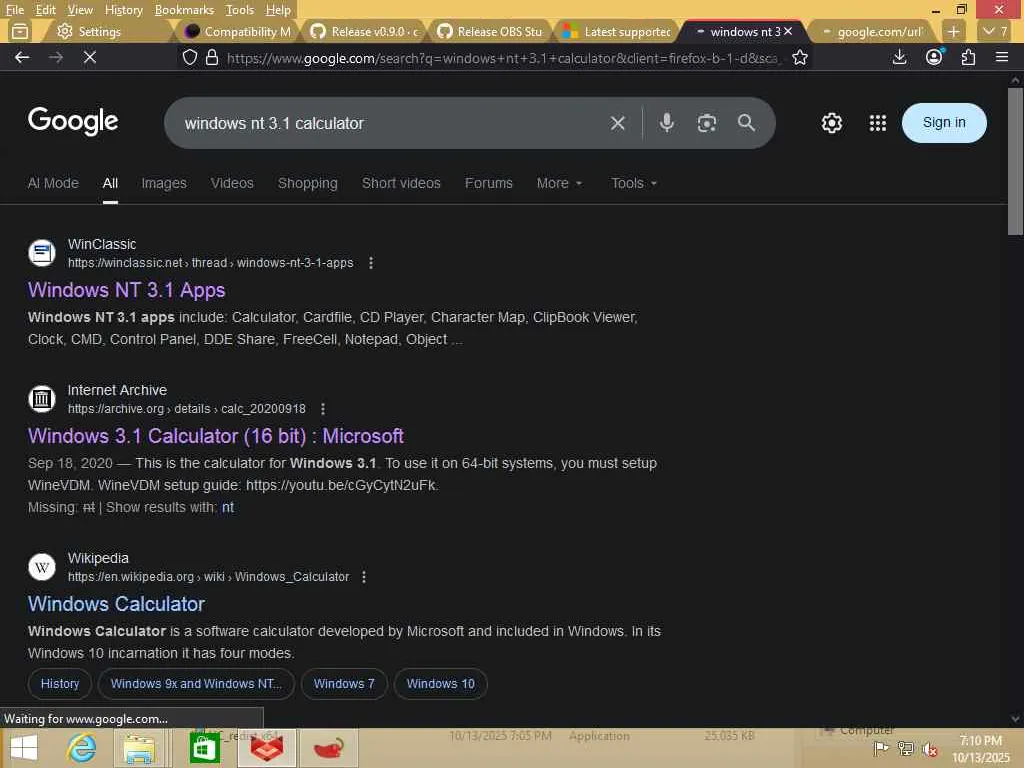Expand the Tools dropdown
This screenshot has height=768, width=1024.
633,184
